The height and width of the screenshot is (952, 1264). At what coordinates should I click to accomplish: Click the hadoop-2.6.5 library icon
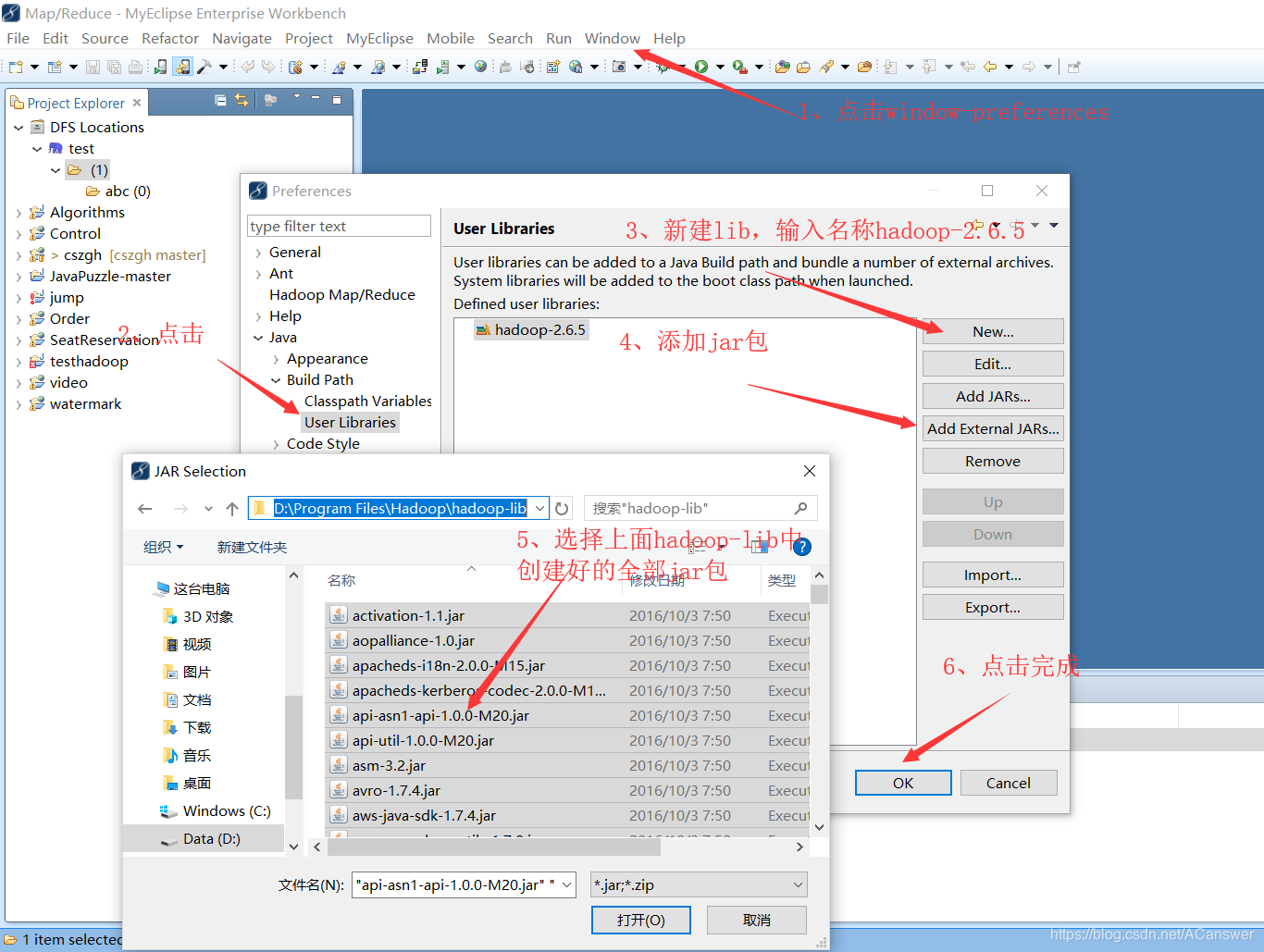482,330
